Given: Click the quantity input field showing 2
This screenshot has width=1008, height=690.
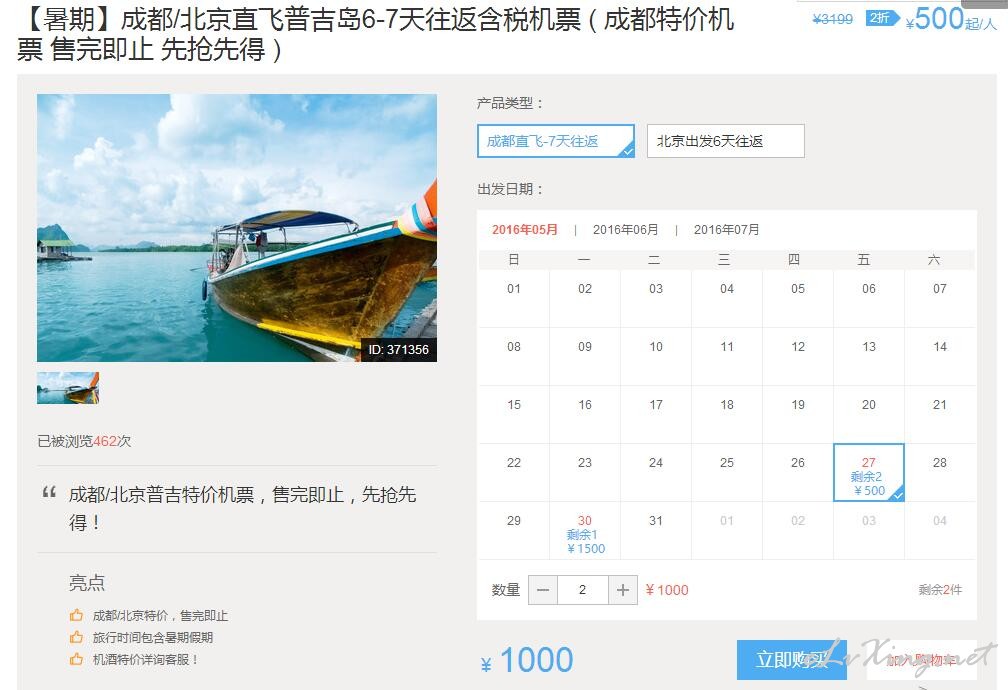Looking at the screenshot, I should point(582,590).
